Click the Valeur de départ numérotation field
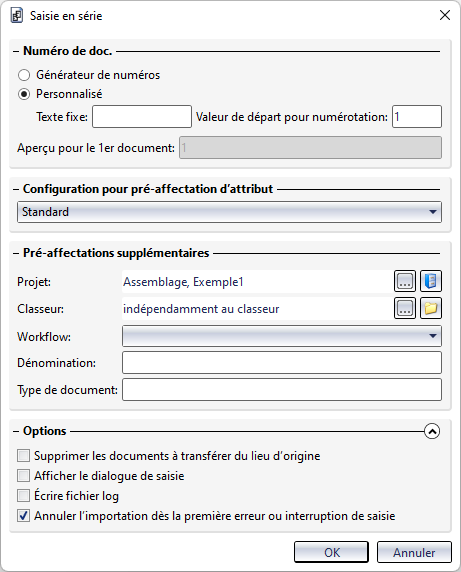The width and height of the screenshot is (461, 572). pyautogui.click(x=417, y=117)
